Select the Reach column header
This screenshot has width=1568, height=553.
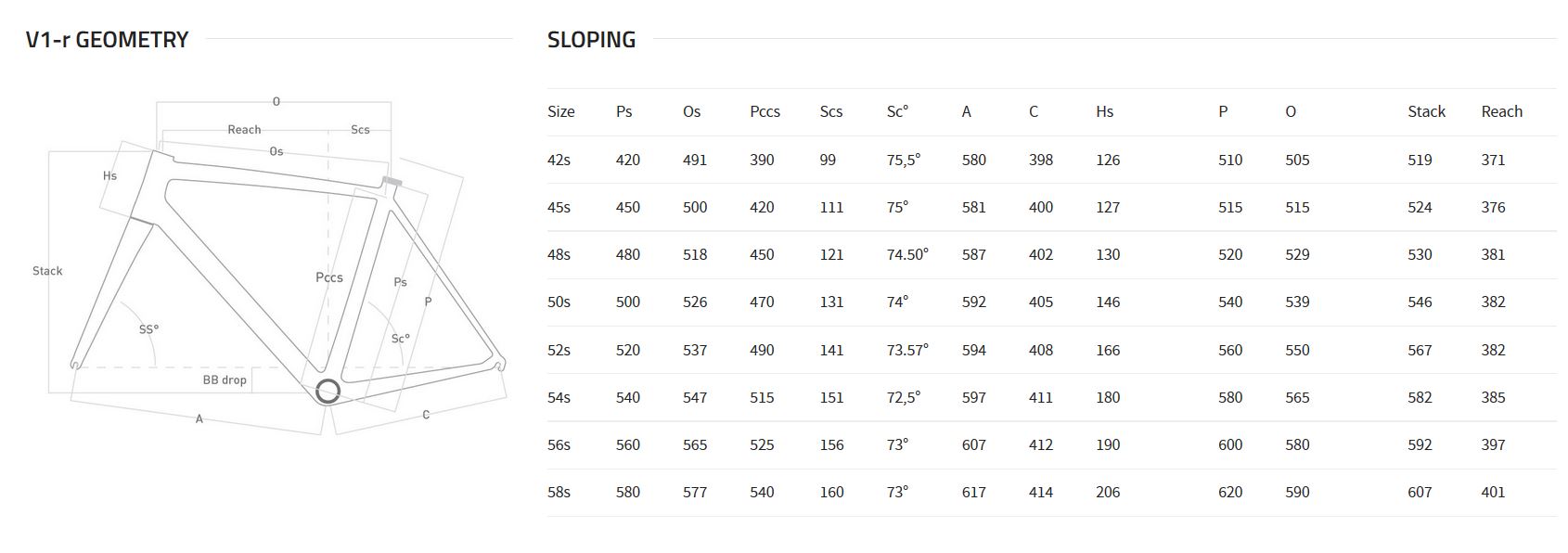(1501, 111)
